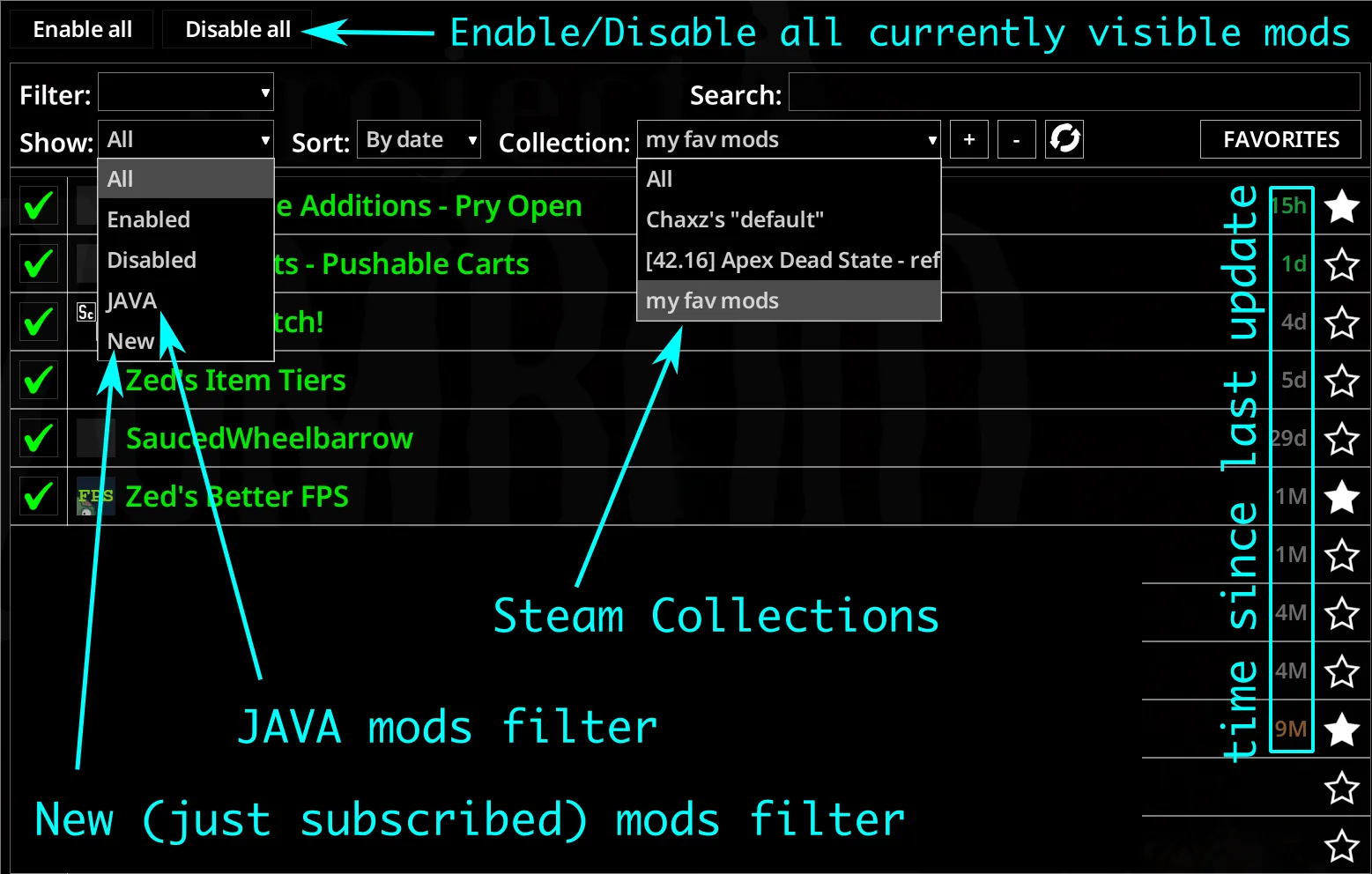The height and width of the screenshot is (874, 1372).
Task: Click the minus icon to remove the collection
Action: [x=1016, y=139]
